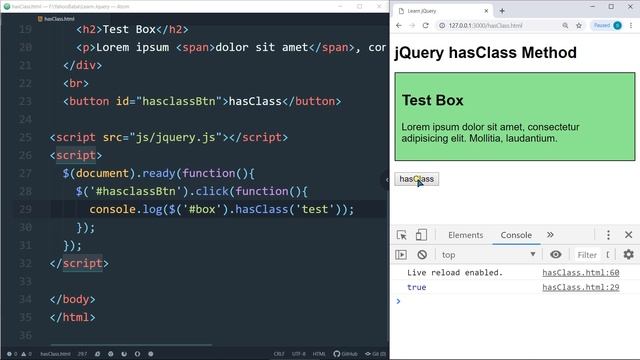This screenshot has width=640, height=360.
Task: Click the zoom magnifier icon in the address bar
Action: (x=565, y=25)
